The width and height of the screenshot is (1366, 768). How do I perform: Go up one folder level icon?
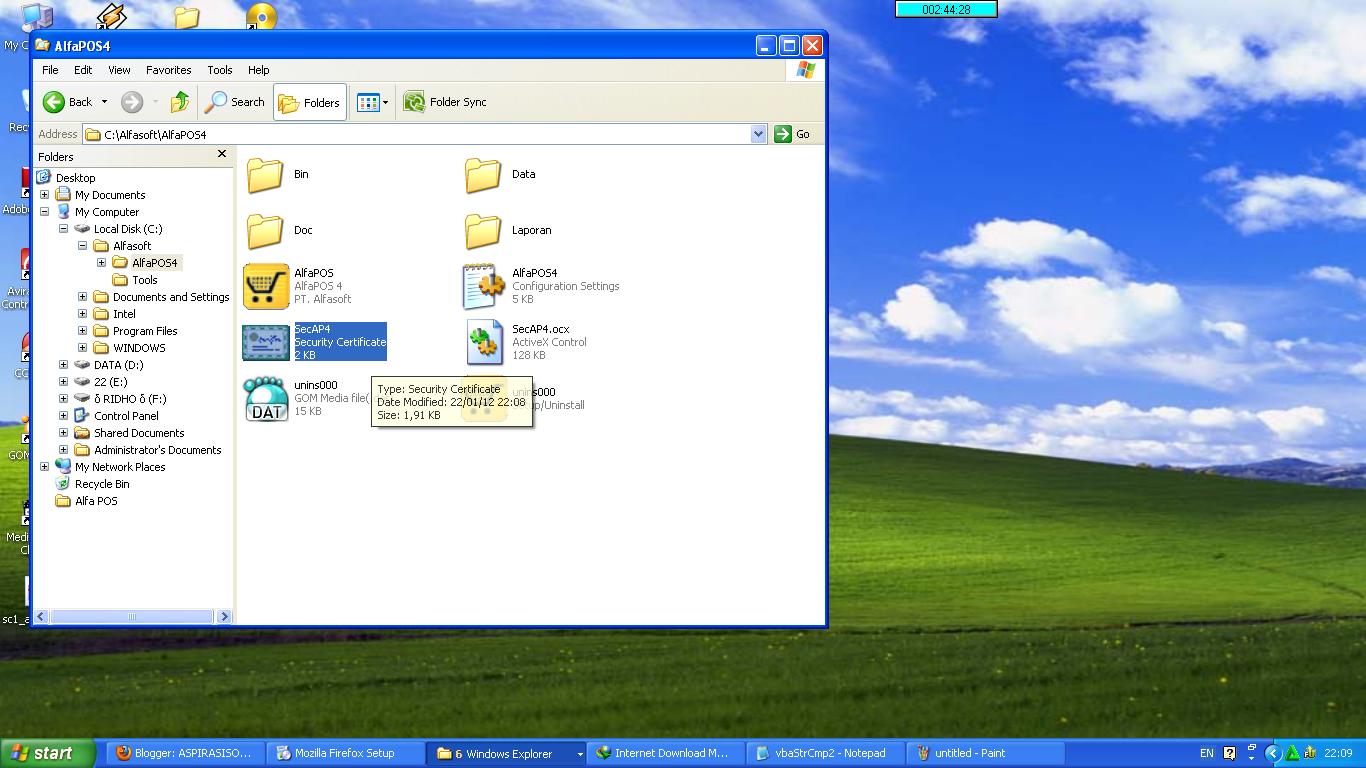coord(180,102)
